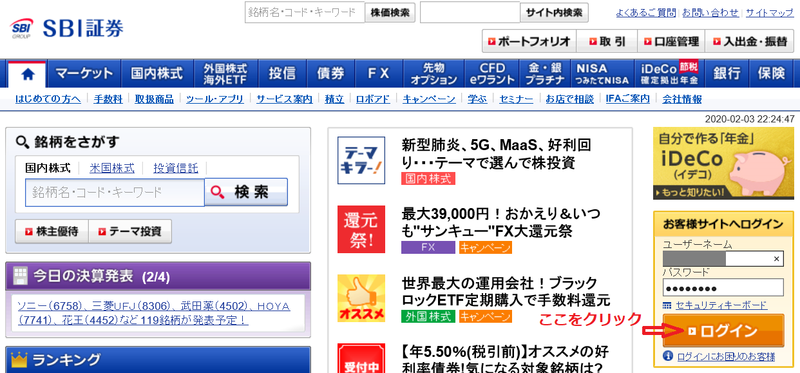Open the はじめての方へ link
Image resolution: width=800 pixels, height=373 pixels.
48,99
